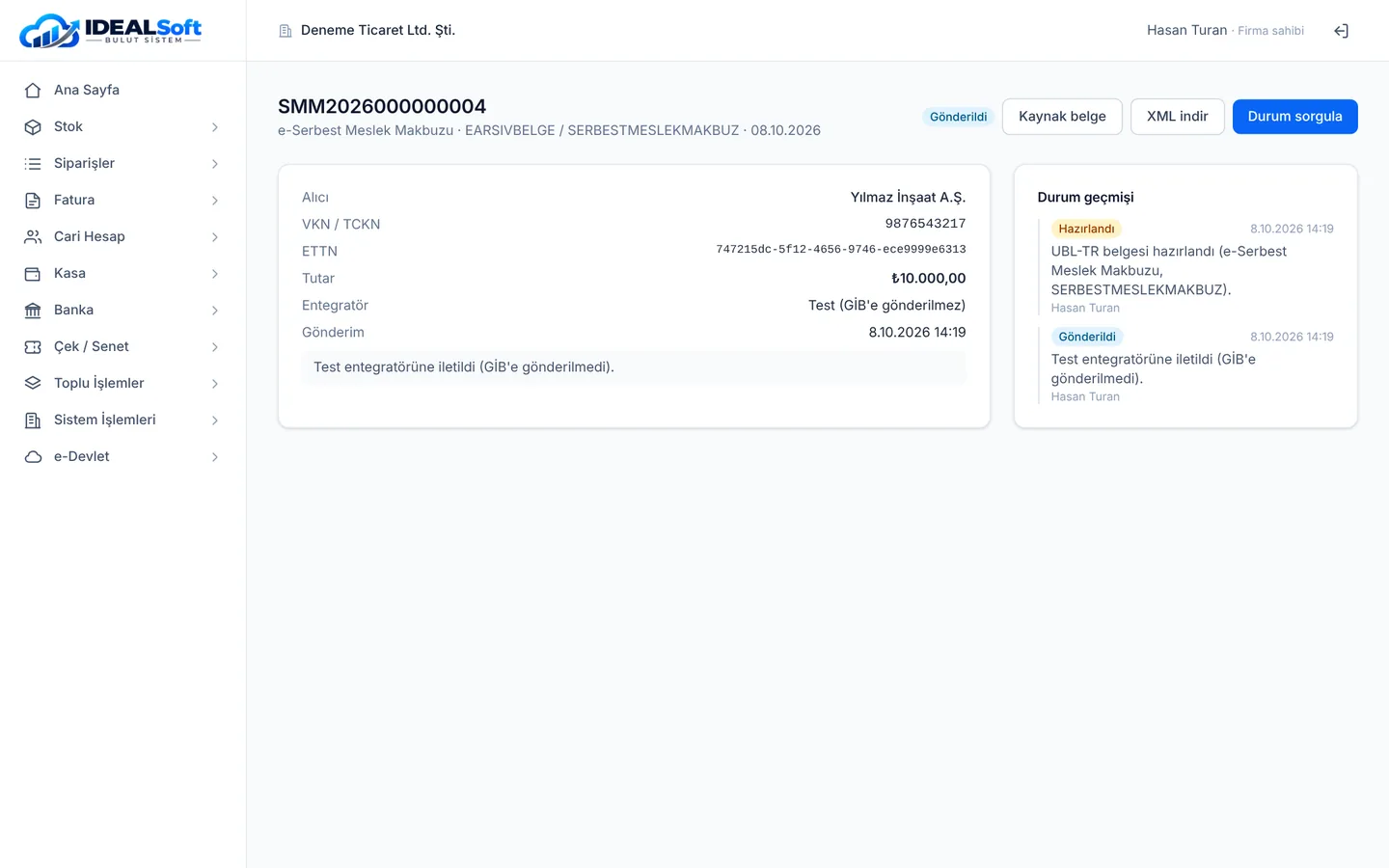Click recipient name Yılmaz İnşaat A.Ş.
Screen dimensions: 1389x868
click(908, 197)
